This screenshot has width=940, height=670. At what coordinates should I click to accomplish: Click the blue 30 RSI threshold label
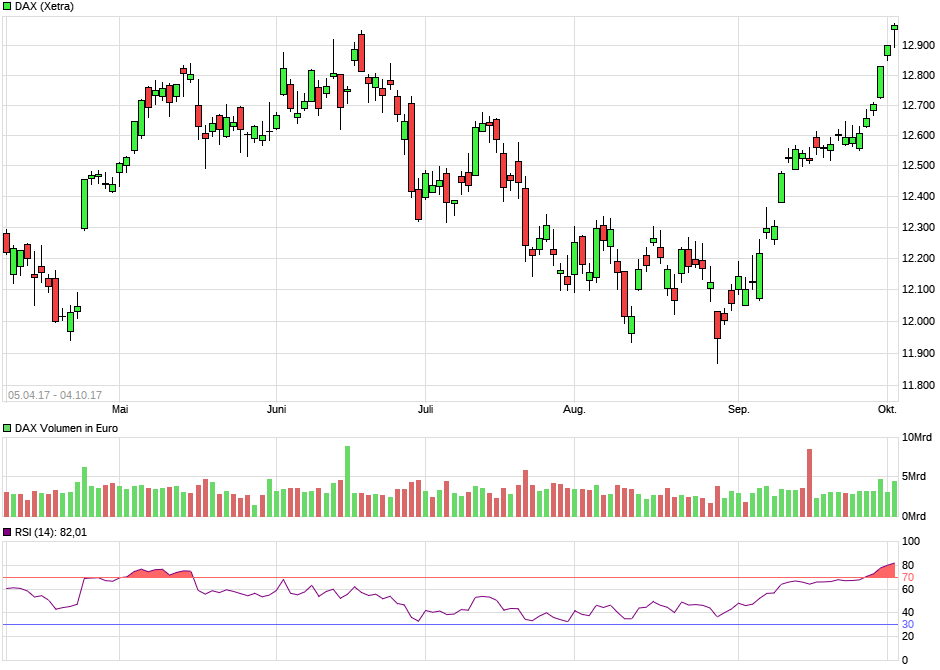[907, 625]
